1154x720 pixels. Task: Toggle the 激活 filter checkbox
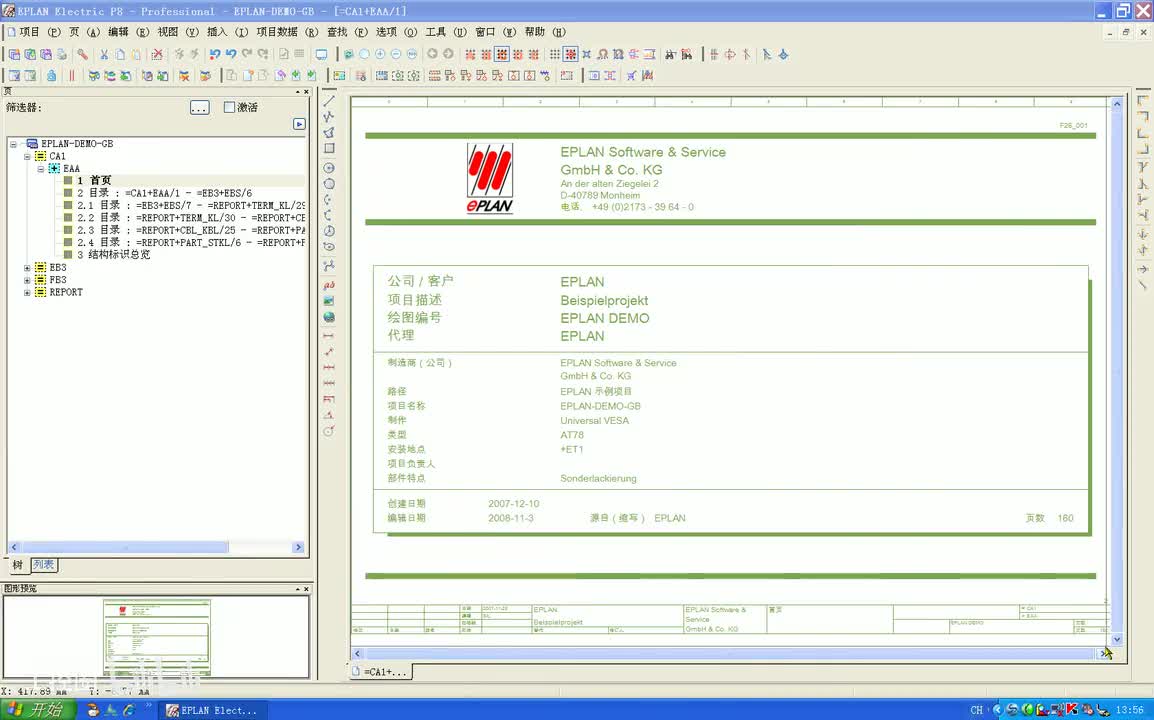(229, 107)
